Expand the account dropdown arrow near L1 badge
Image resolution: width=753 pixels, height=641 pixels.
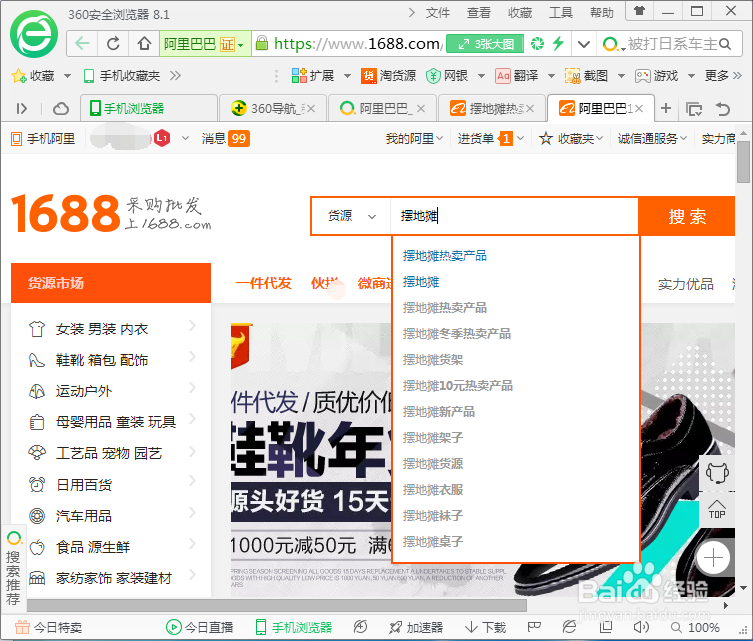[185, 139]
